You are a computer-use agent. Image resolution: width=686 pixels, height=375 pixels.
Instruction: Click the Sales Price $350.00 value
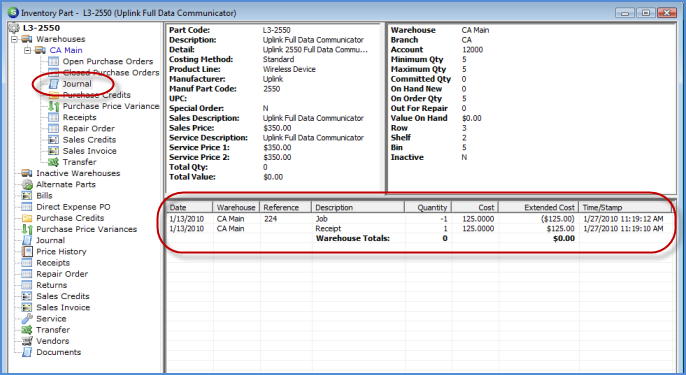[x=277, y=128]
